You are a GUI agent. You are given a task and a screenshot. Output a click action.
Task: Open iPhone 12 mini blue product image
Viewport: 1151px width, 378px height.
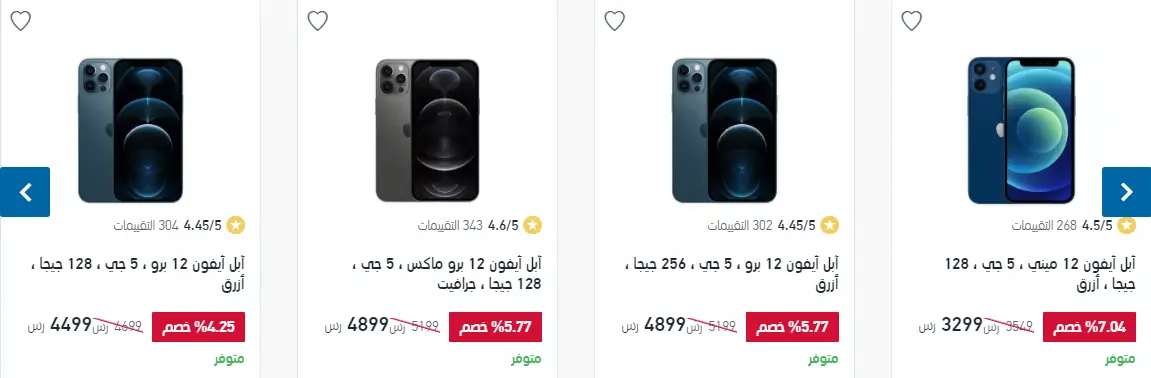1021,130
